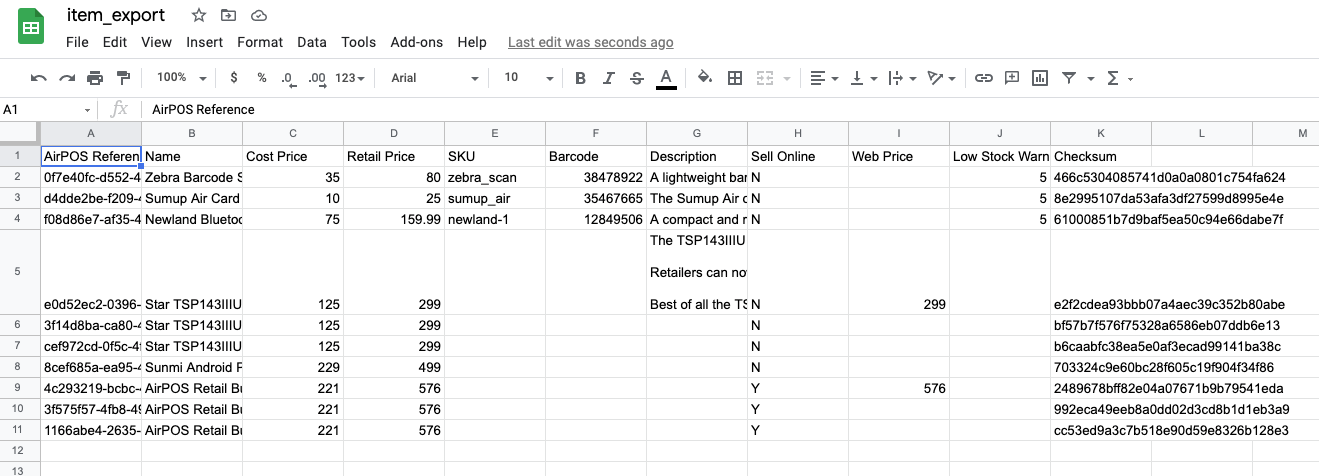Image resolution: width=1319 pixels, height=476 pixels.
Task: Select the 'Sunmi Android' name cell
Action: coord(192,367)
